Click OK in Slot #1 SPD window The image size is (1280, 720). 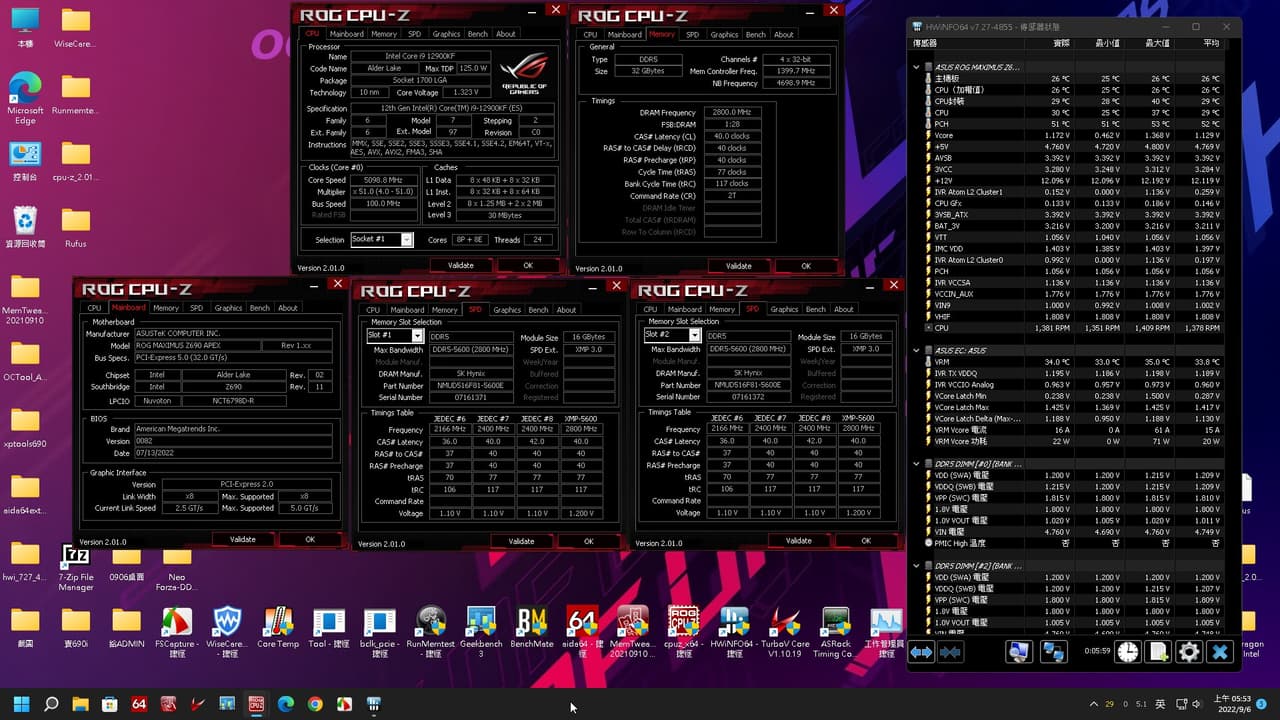tap(588, 541)
